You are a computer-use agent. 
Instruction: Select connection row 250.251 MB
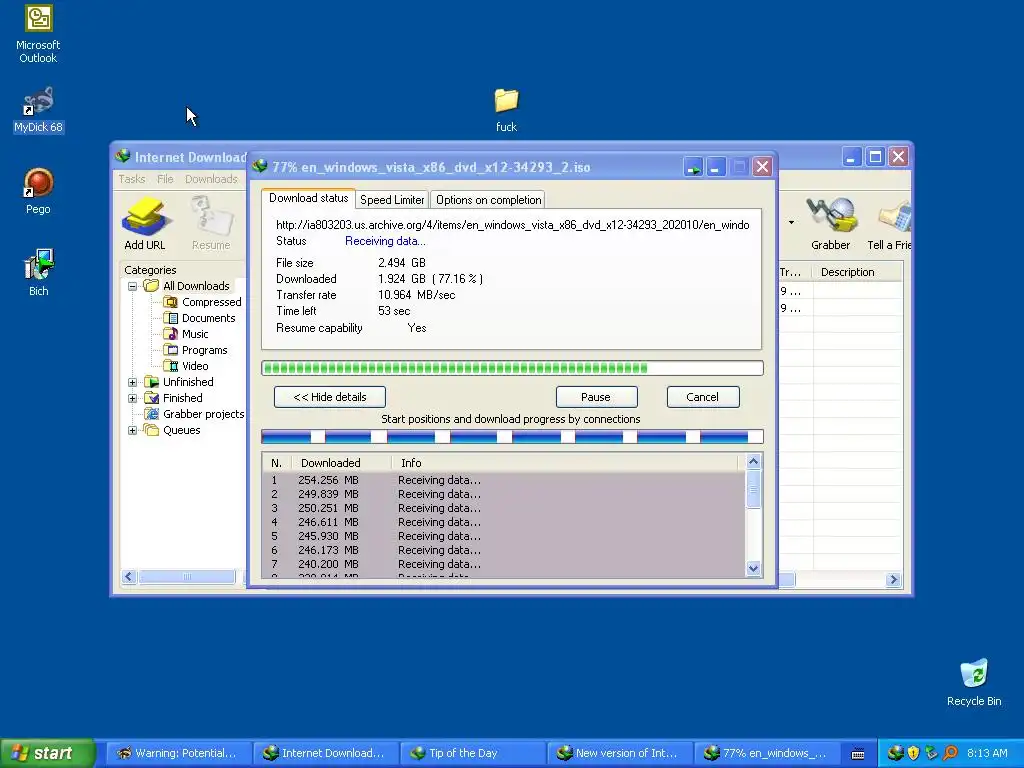[x=504, y=508]
